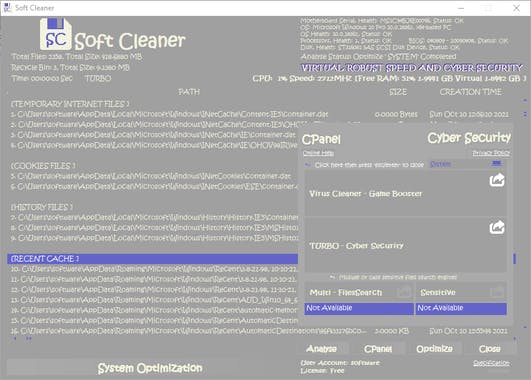Select file row 1 INetCache Content.IE5 container.dat

(x=259, y=114)
